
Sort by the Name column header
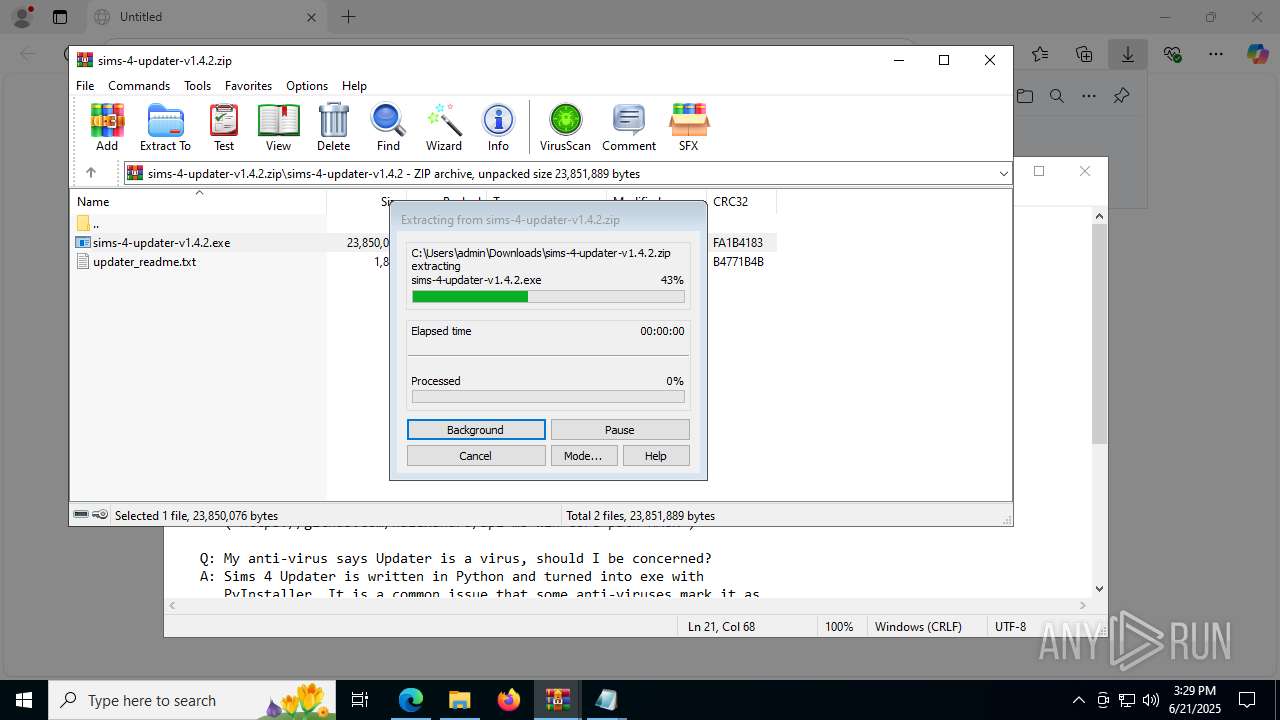point(199,201)
